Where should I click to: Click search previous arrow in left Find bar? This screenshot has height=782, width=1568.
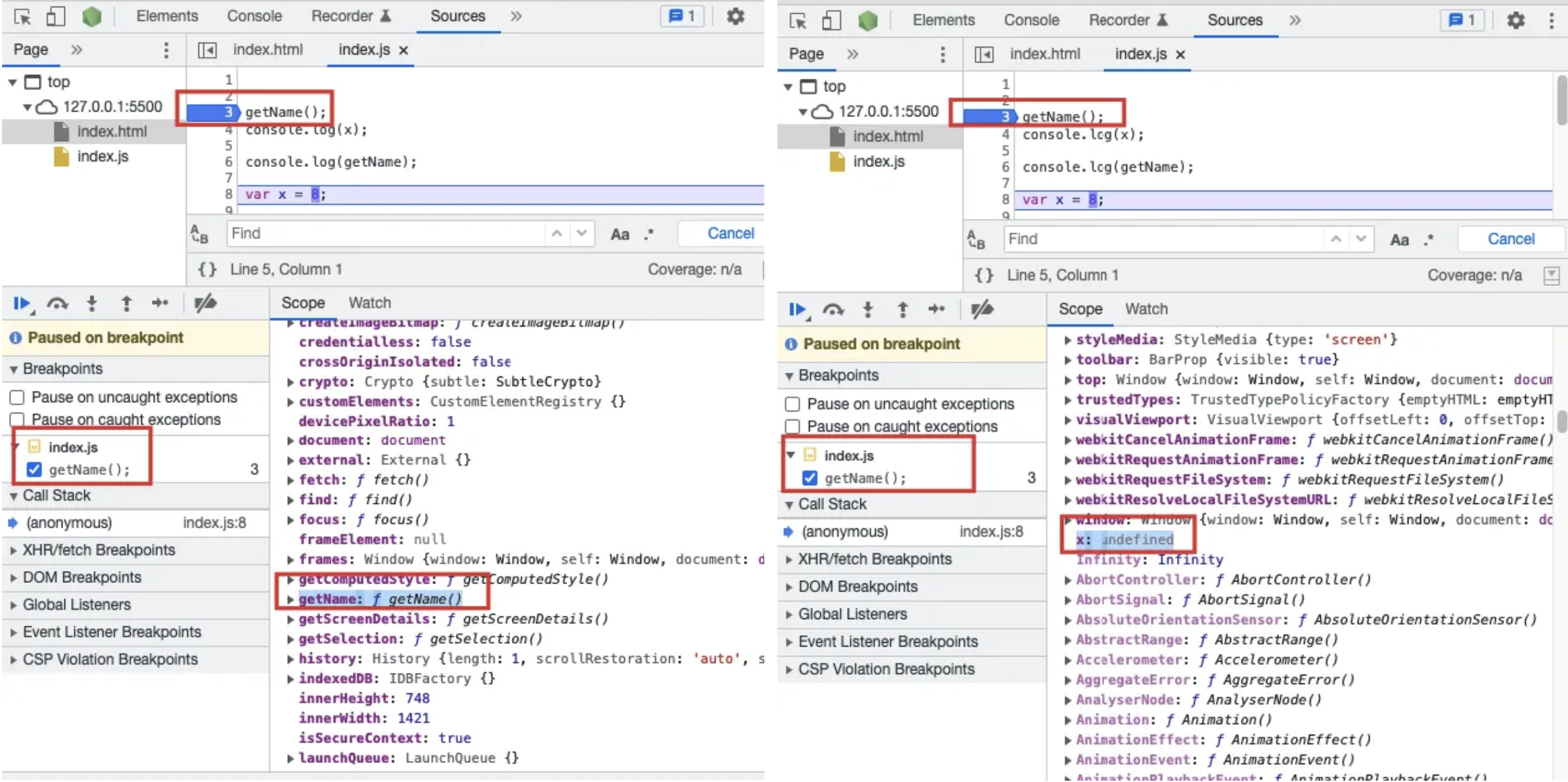(x=557, y=233)
